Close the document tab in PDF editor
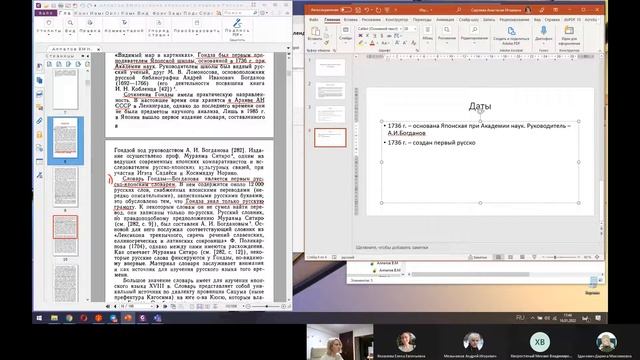The width and height of the screenshot is (640, 360). (x=98, y=49)
